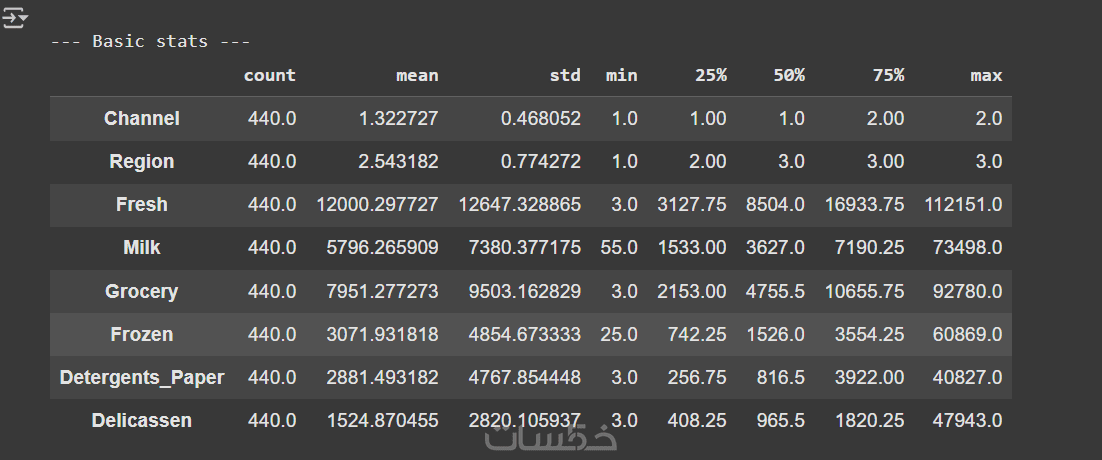Click the Delicassen row label
The width and height of the screenshot is (1102, 460).
[x=142, y=420]
